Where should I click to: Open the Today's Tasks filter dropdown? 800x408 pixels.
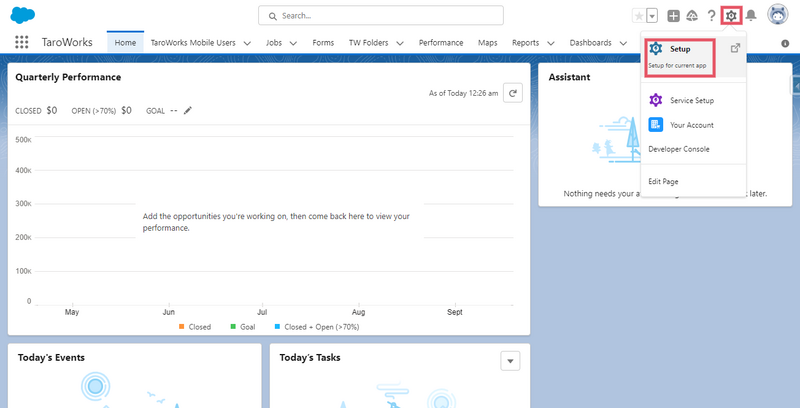click(x=511, y=361)
